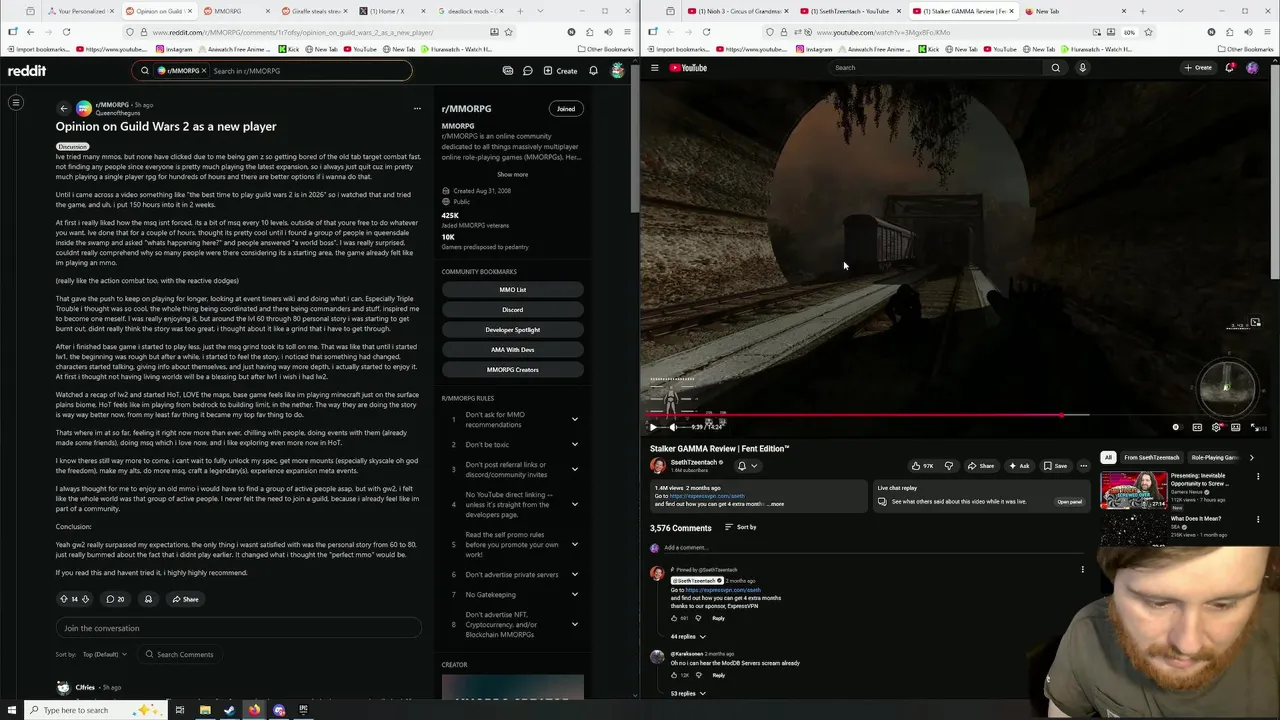Search YouTube with magnifier icon

pyautogui.click(x=1055, y=68)
